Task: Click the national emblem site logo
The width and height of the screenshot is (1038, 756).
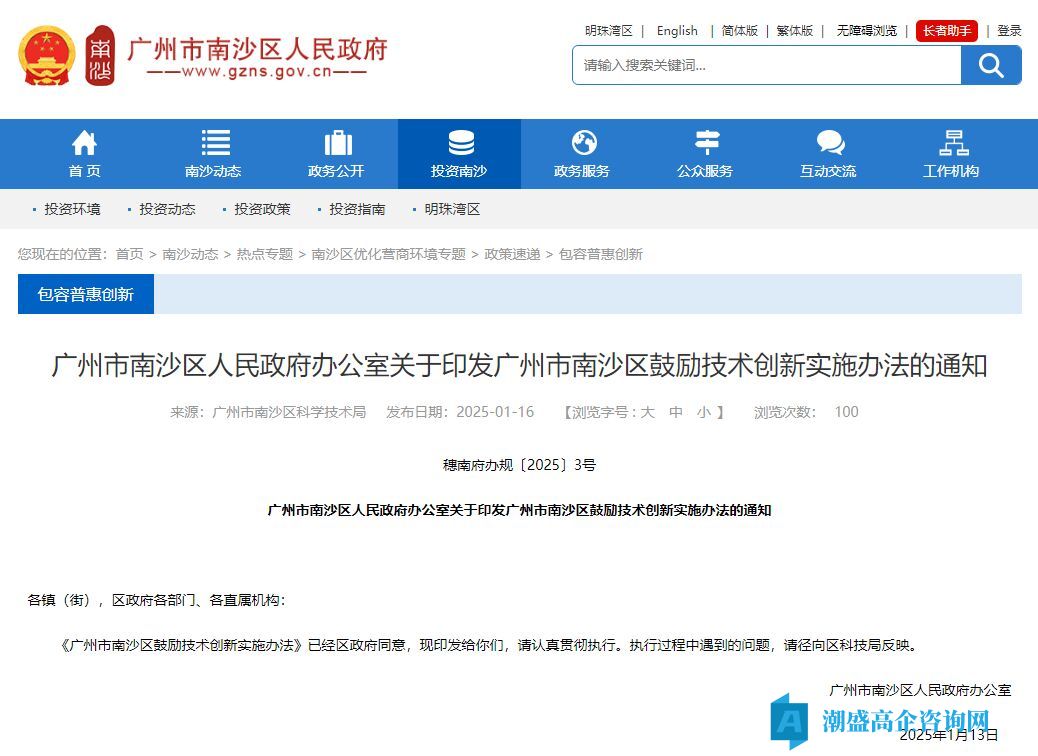Action: [47, 56]
